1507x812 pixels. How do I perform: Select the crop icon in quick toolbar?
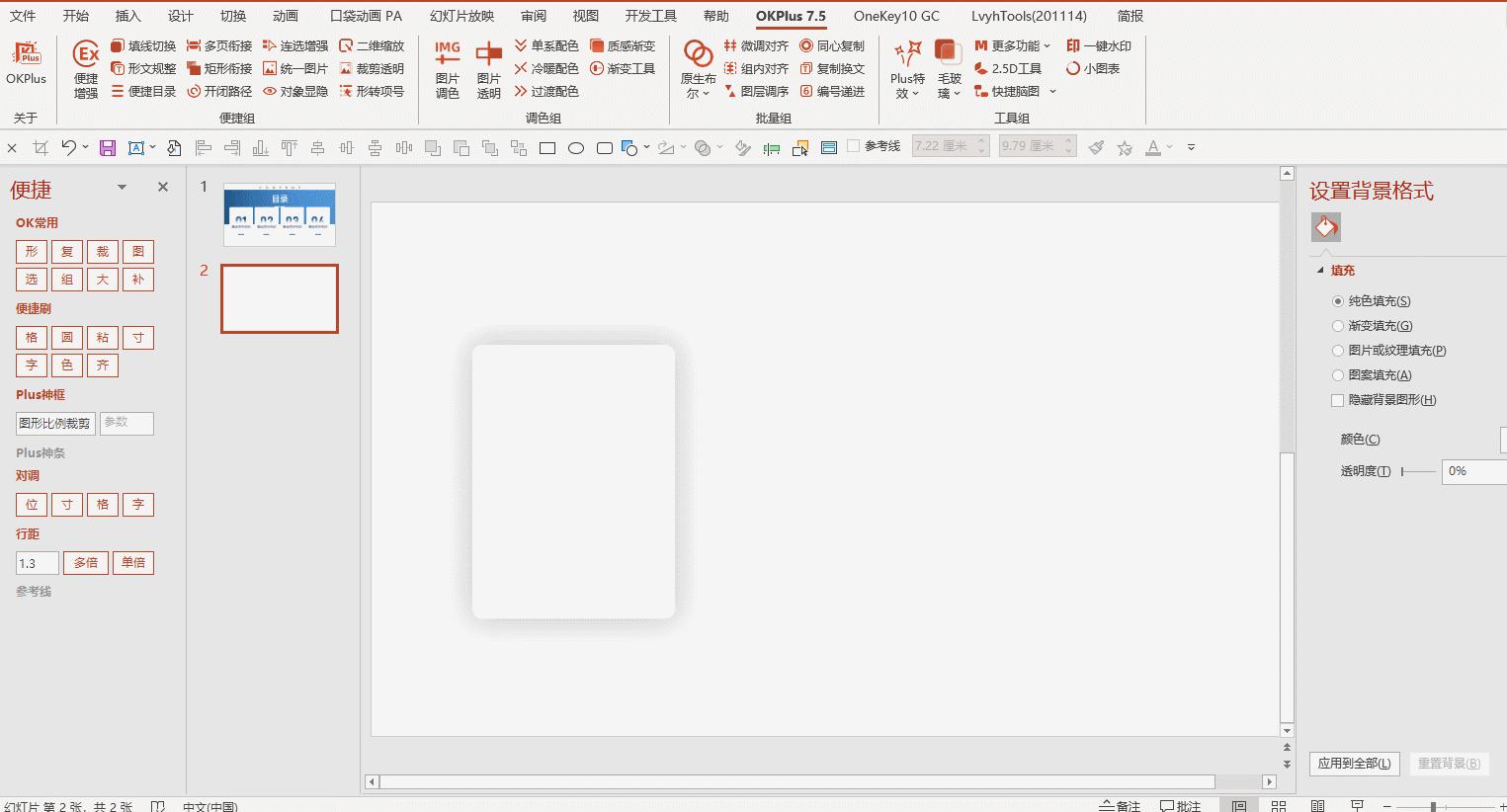coord(41,147)
